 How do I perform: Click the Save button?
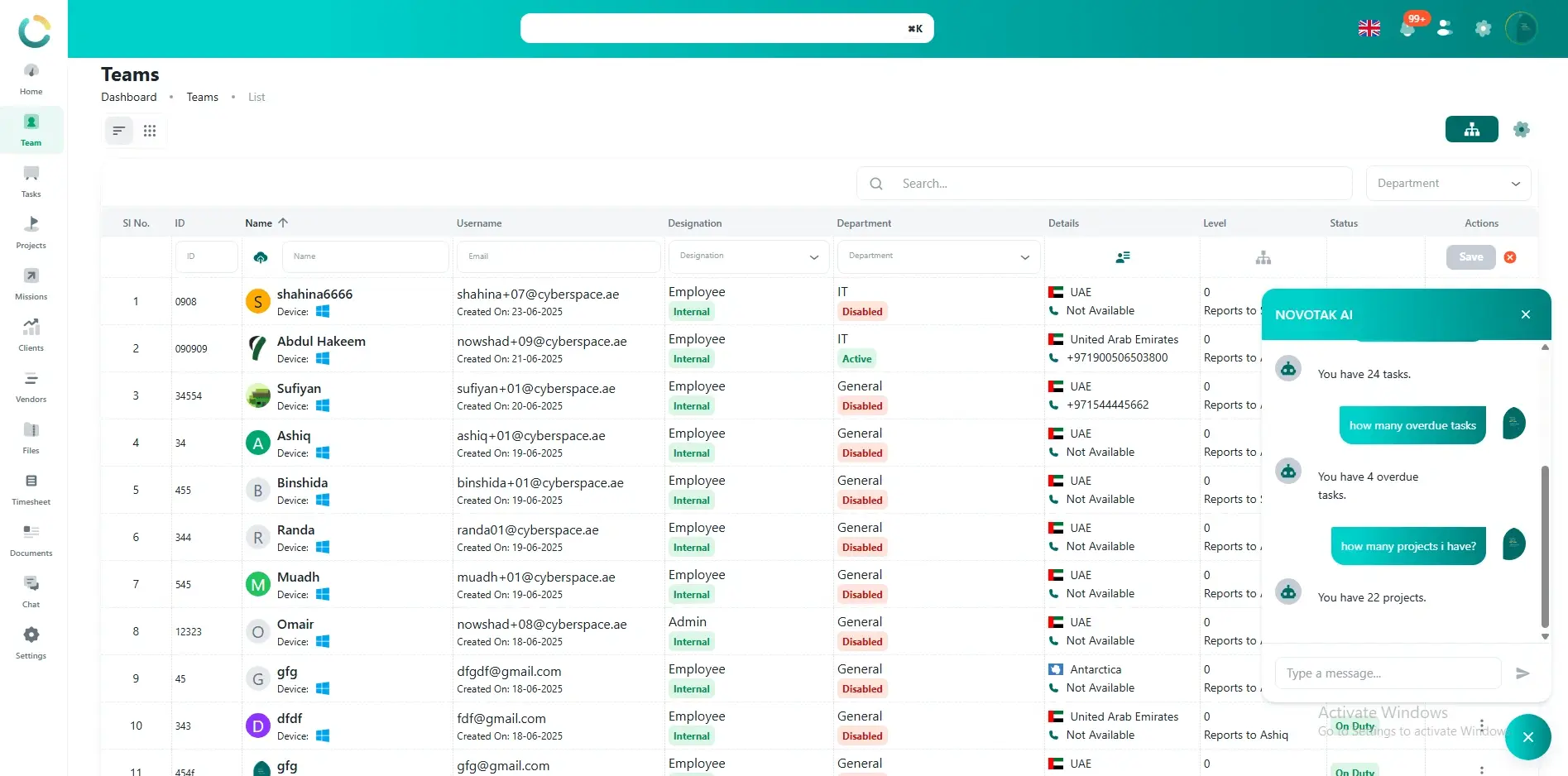coord(1470,257)
